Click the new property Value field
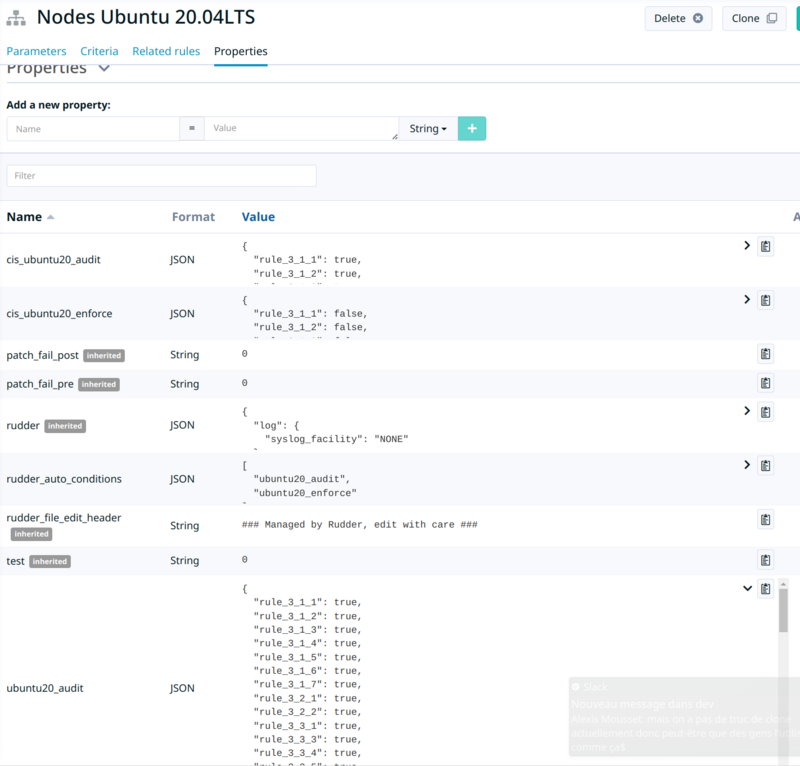This screenshot has height=766, width=800. coord(302,129)
